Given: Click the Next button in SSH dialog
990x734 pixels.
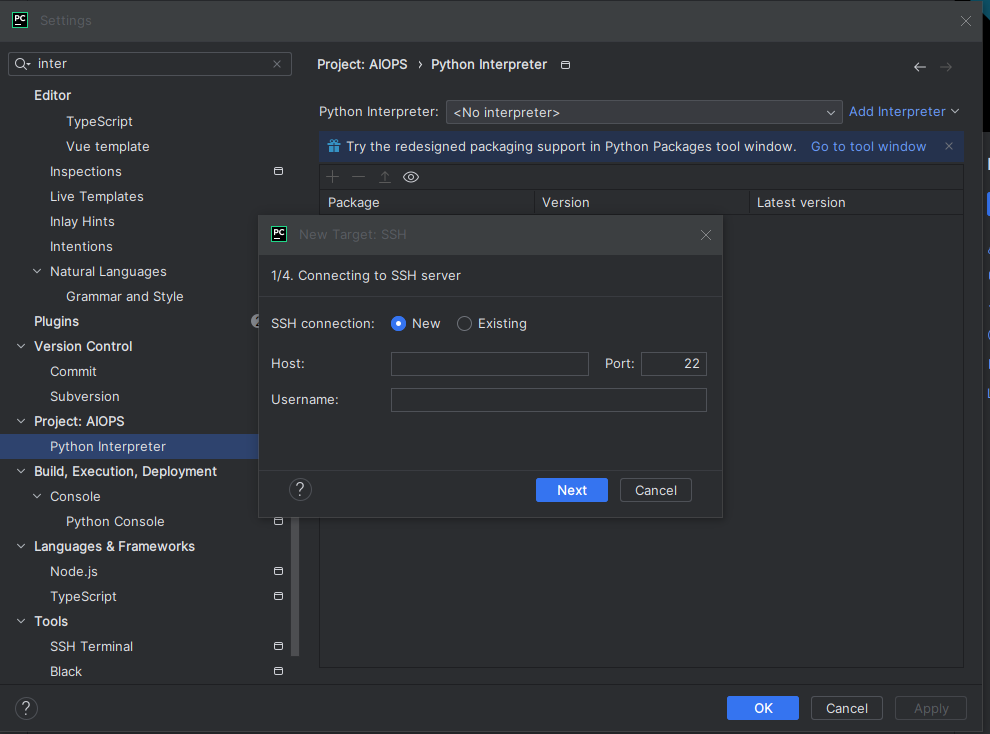Looking at the screenshot, I should 572,490.
